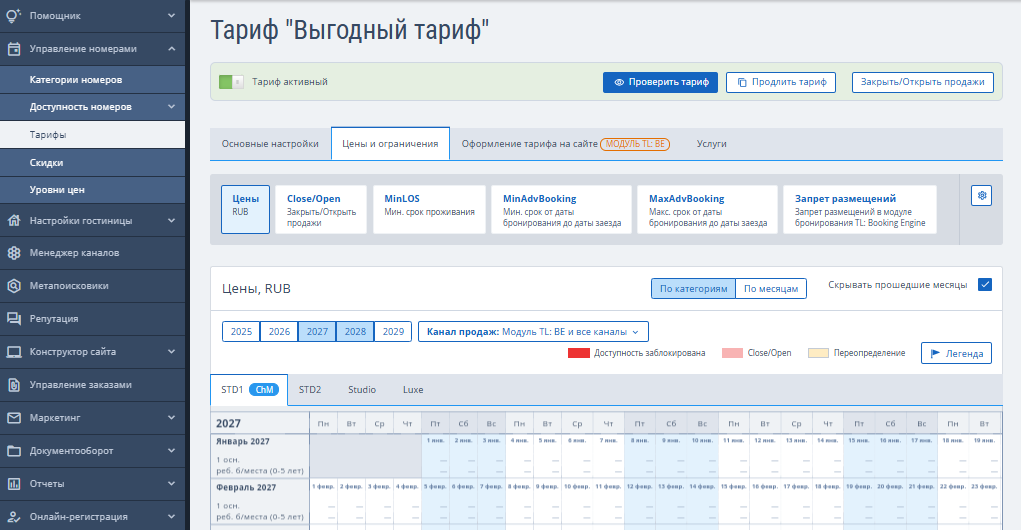The image size is (1021, 530).
Task: Click the Website Builder laptop icon
Action: pos(14,352)
